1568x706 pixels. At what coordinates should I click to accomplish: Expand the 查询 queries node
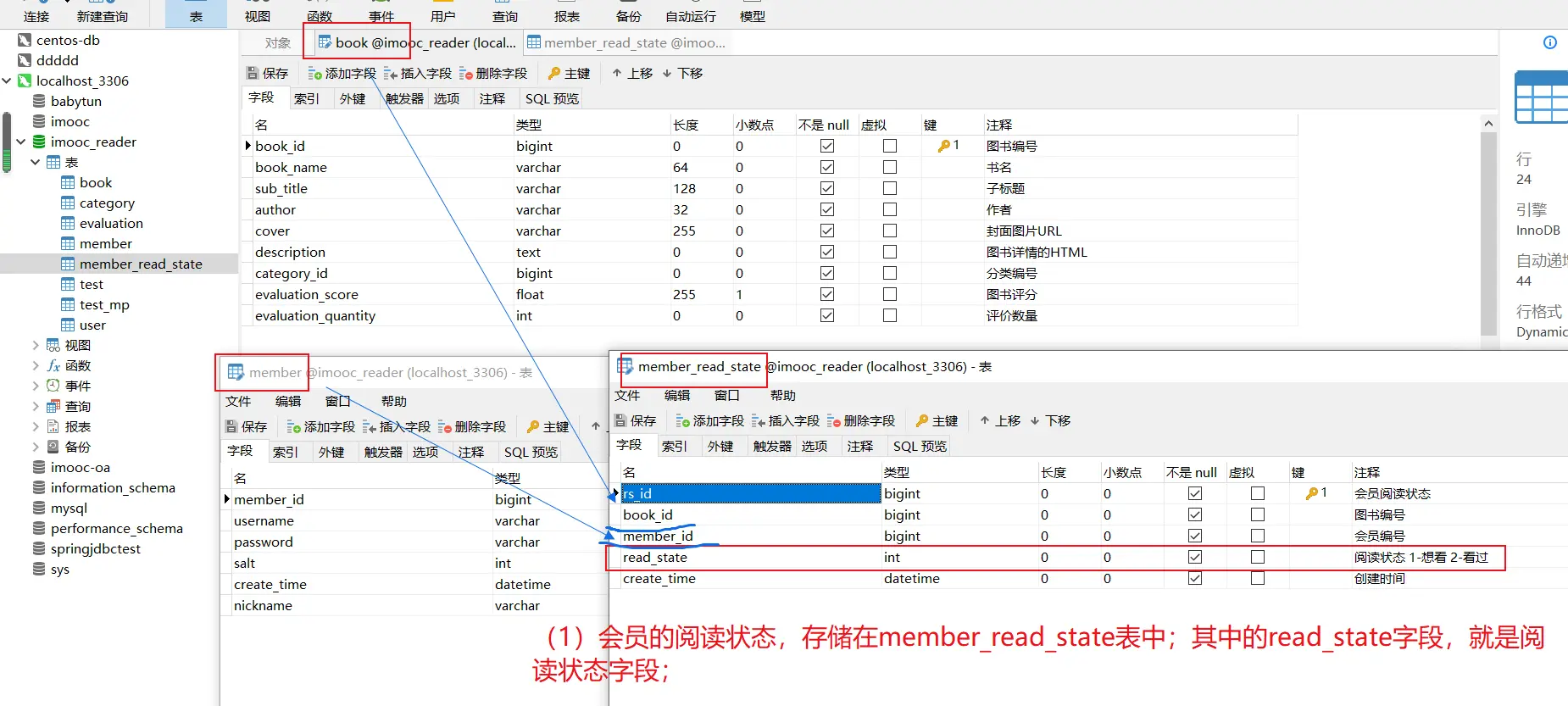[36, 406]
